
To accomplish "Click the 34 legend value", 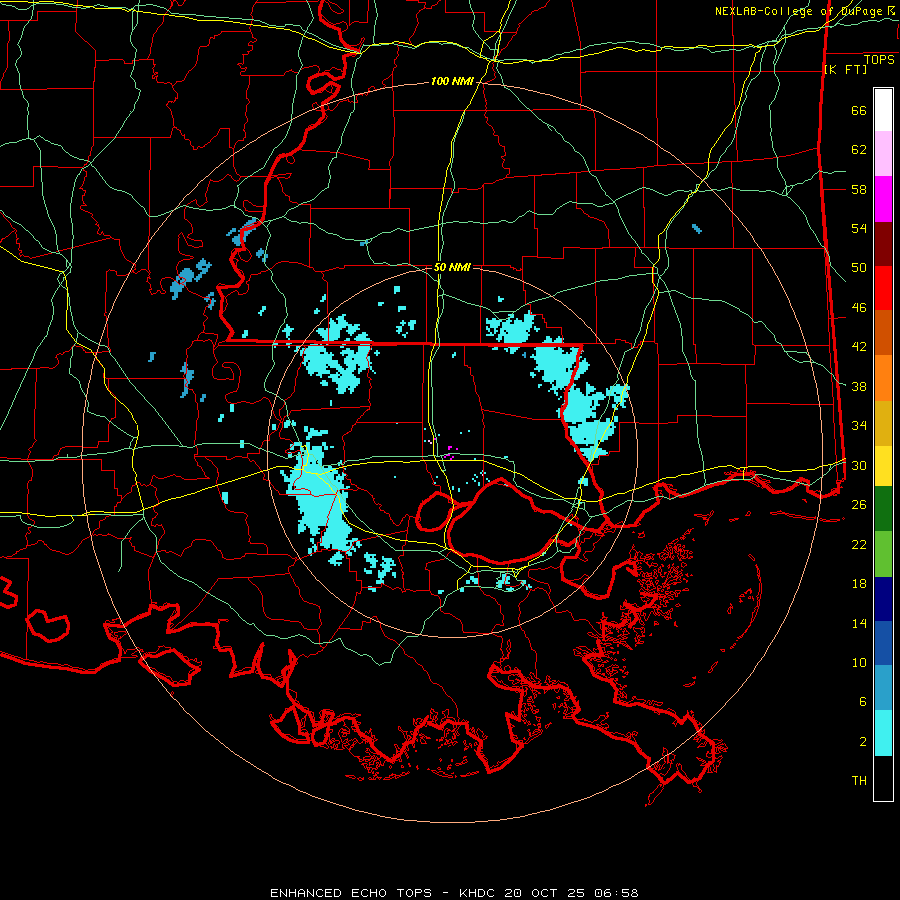I will pos(859,426).
